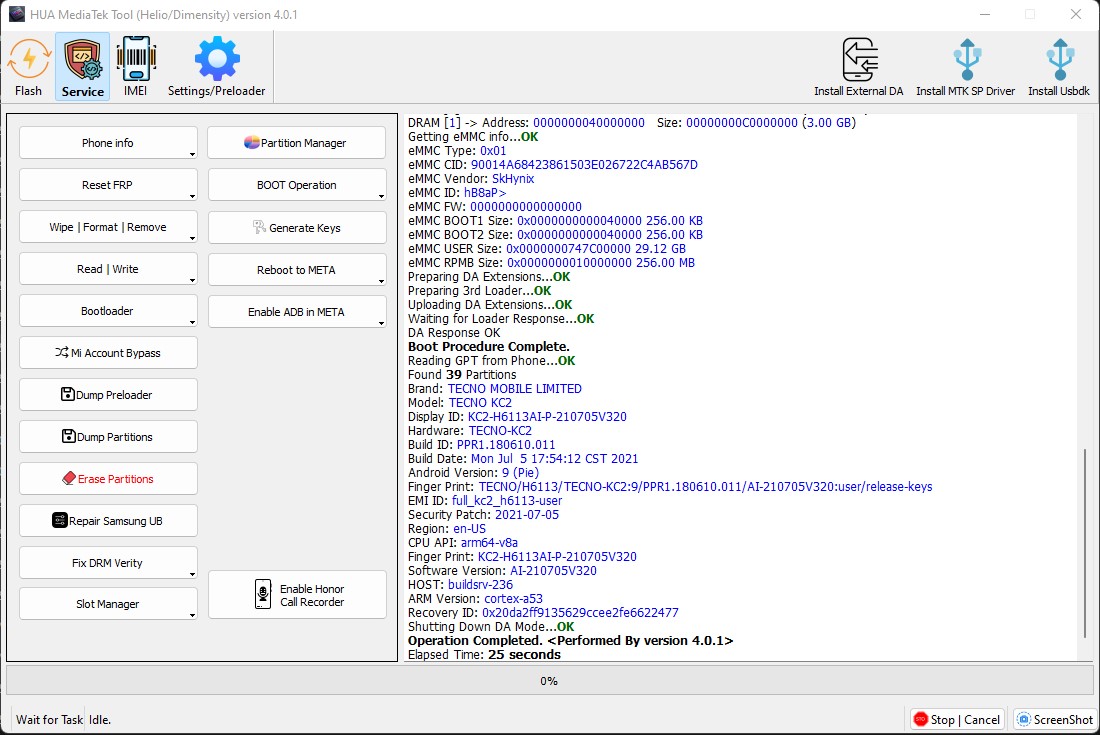Click the Generate Keys key icon

(x=259, y=227)
